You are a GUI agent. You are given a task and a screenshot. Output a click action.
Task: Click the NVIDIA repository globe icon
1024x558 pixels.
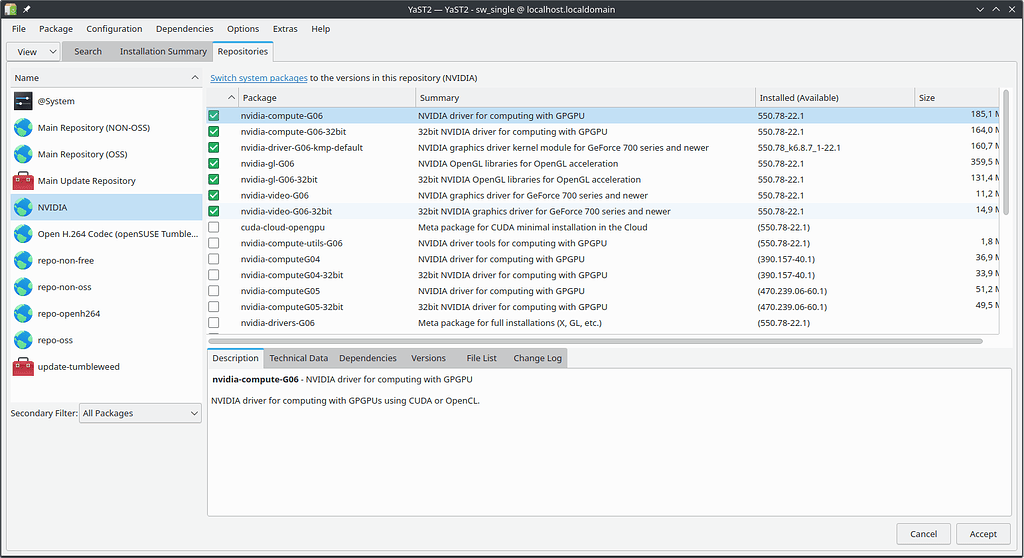pos(23,207)
